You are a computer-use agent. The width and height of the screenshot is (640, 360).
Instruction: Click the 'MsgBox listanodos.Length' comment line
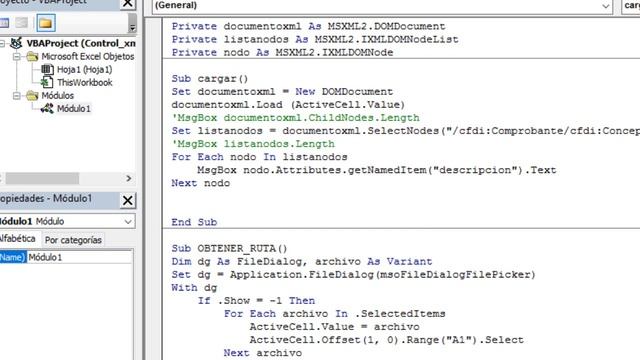click(253, 144)
